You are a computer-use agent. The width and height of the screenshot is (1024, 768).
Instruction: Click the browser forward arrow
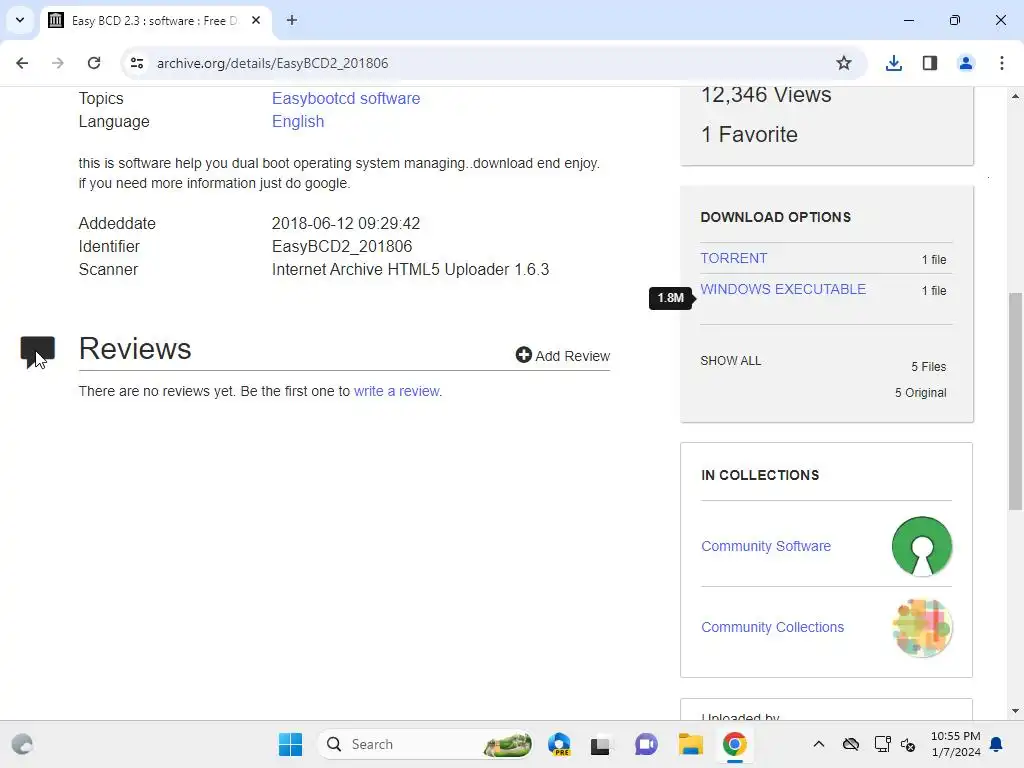click(x=58, y=63)
